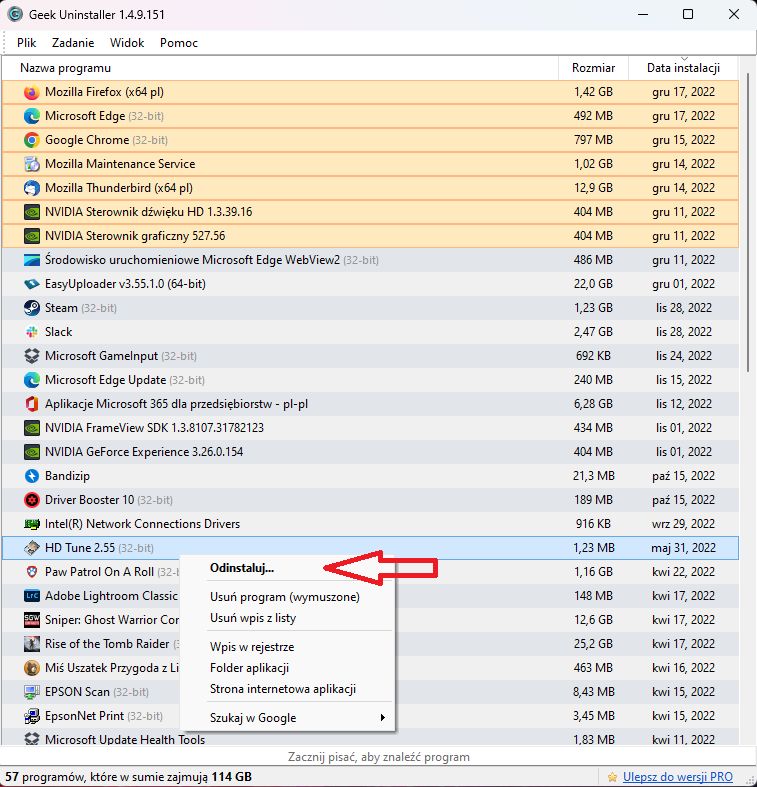This screenshot has width=757, height=787.
Task: Click the Intel Network Connections Drivers icon
Action: tap(32, 524)
